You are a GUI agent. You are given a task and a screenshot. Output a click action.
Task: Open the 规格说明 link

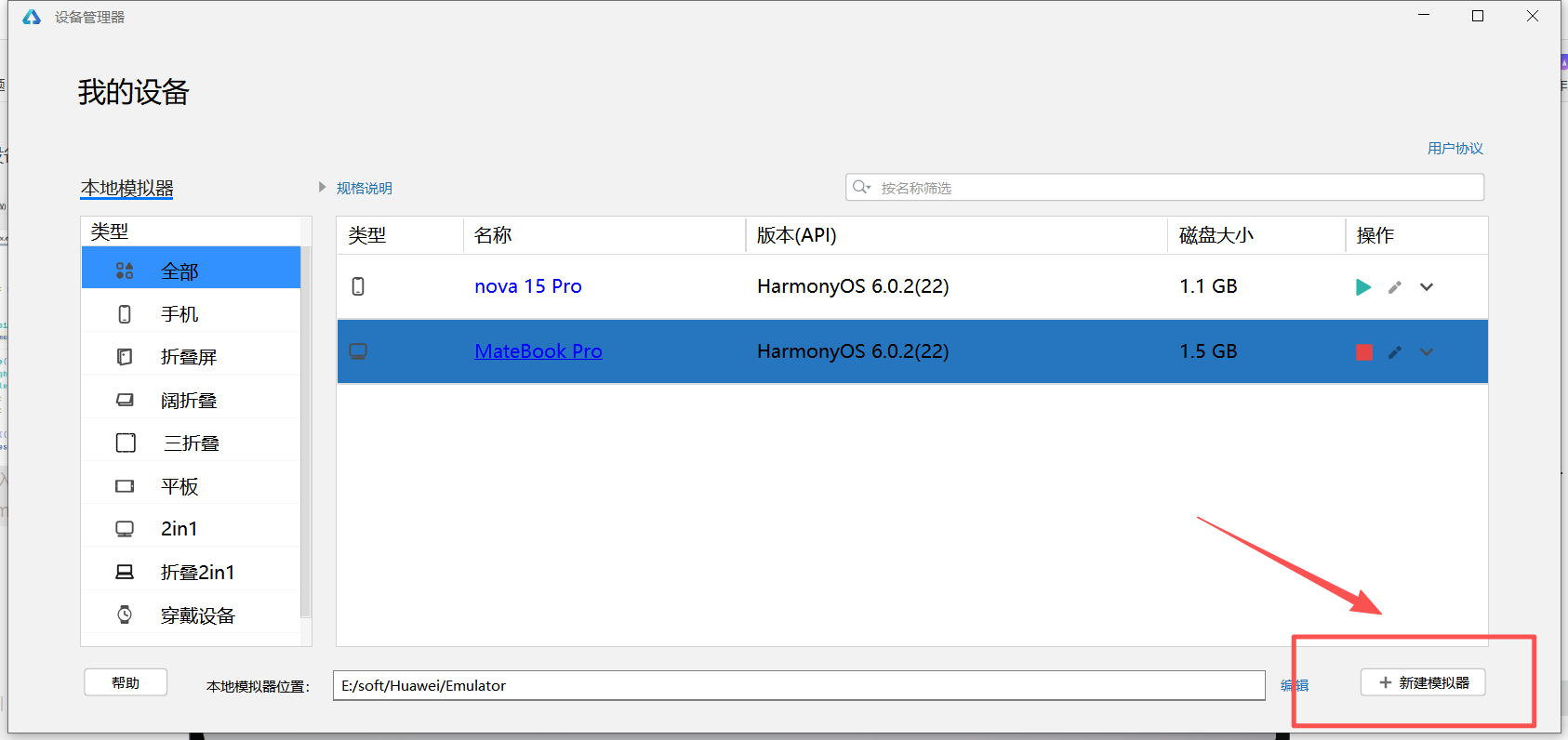click(365, 188)
